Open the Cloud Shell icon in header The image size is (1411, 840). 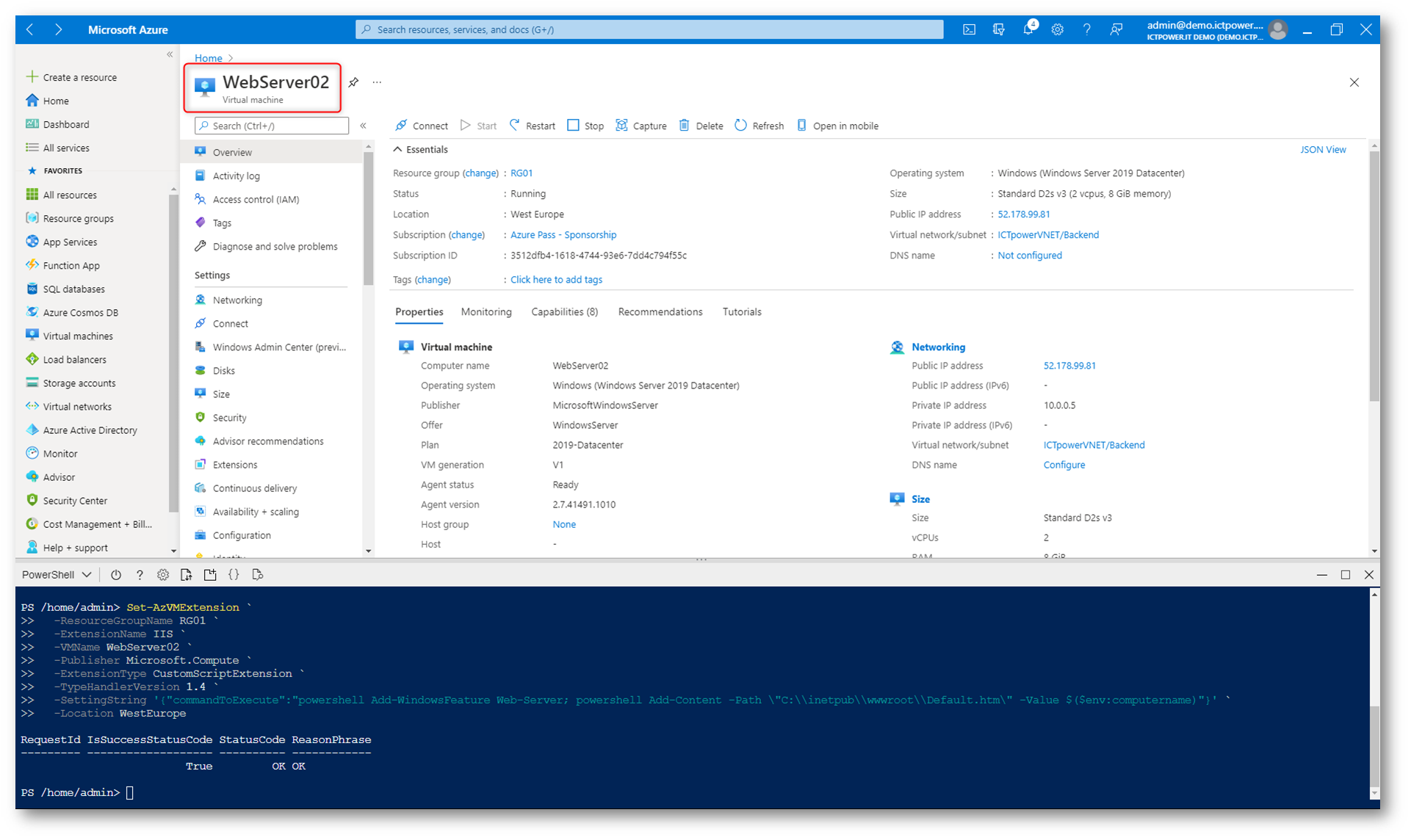[970, 29]
